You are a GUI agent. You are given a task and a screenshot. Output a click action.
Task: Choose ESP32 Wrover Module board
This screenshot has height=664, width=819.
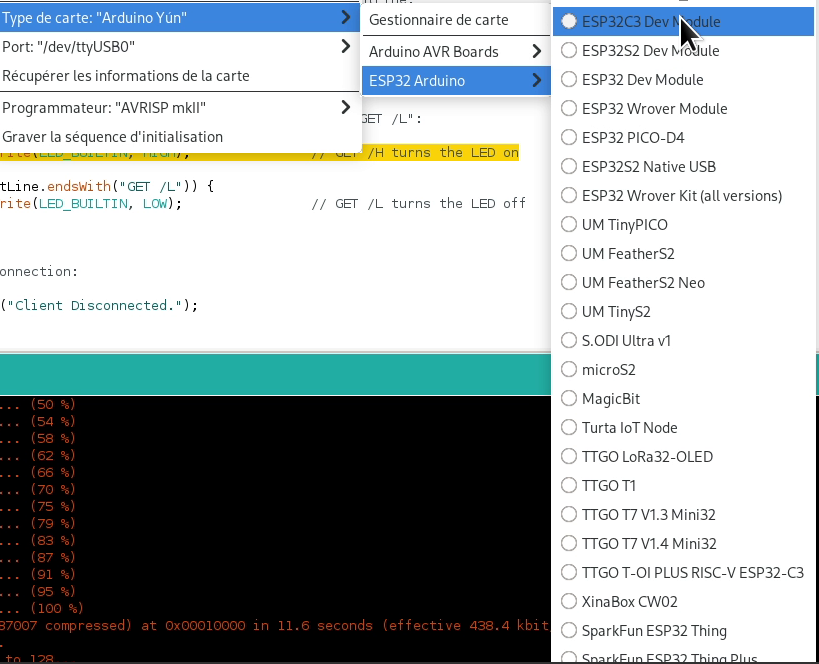click(683, 109)
